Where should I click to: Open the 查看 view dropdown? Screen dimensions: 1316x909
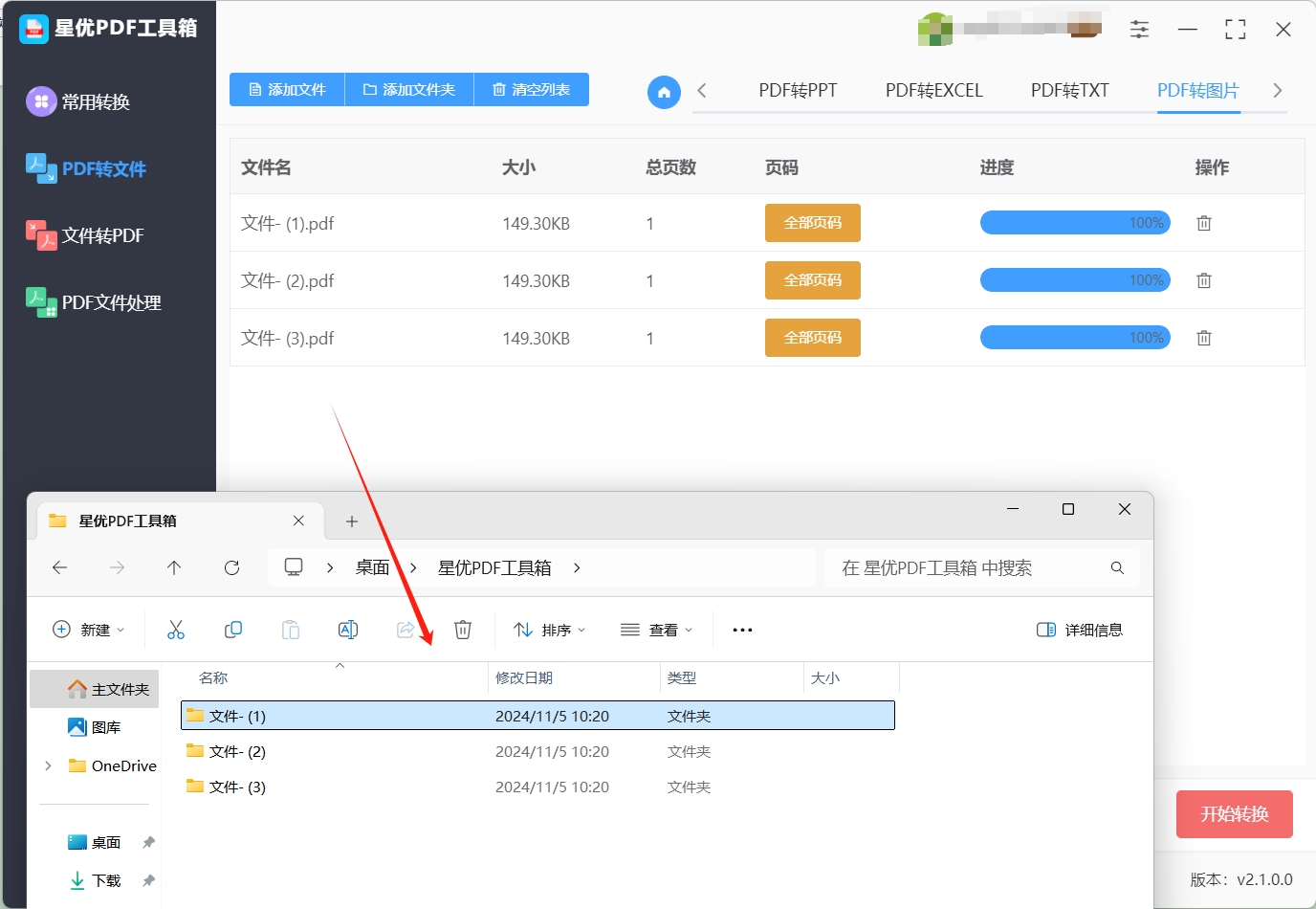click(656, 630)
